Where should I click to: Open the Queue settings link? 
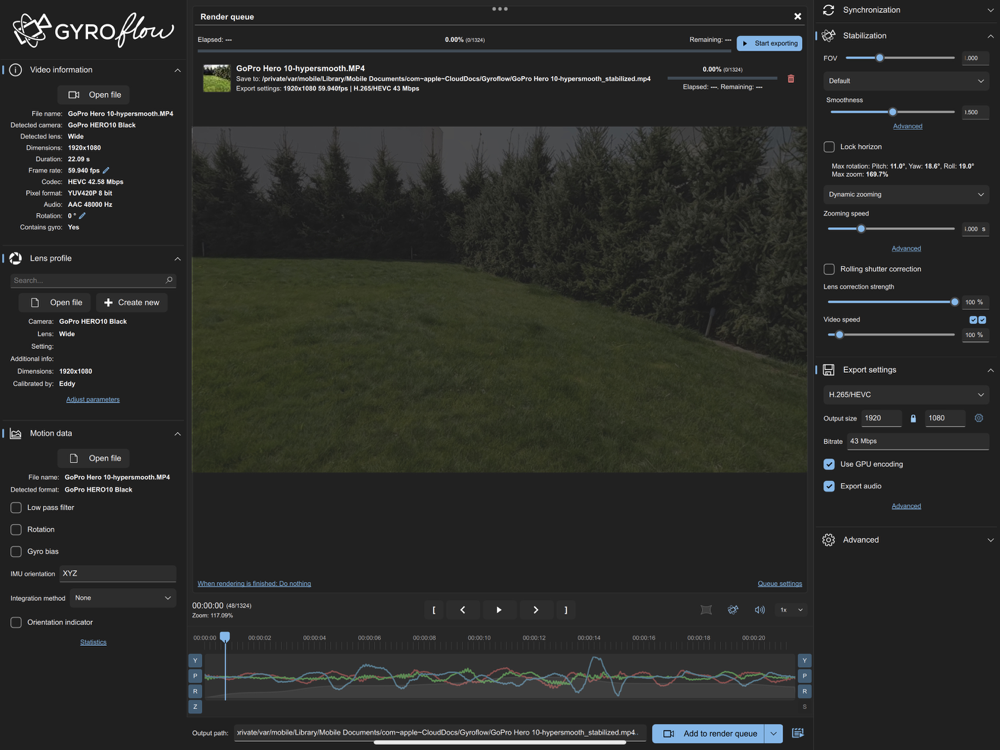tap(779, 584)
